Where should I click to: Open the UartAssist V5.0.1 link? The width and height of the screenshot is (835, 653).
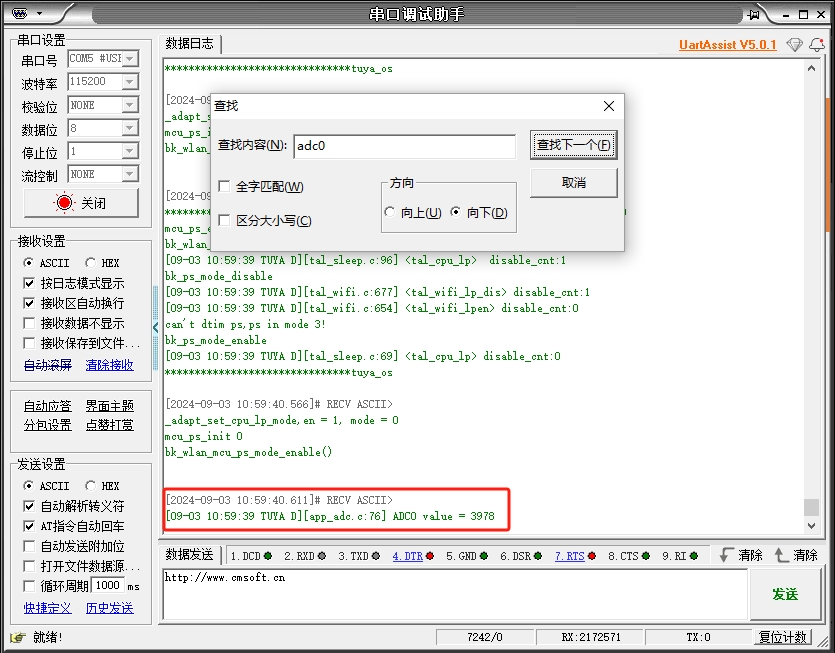click(727, 45)
